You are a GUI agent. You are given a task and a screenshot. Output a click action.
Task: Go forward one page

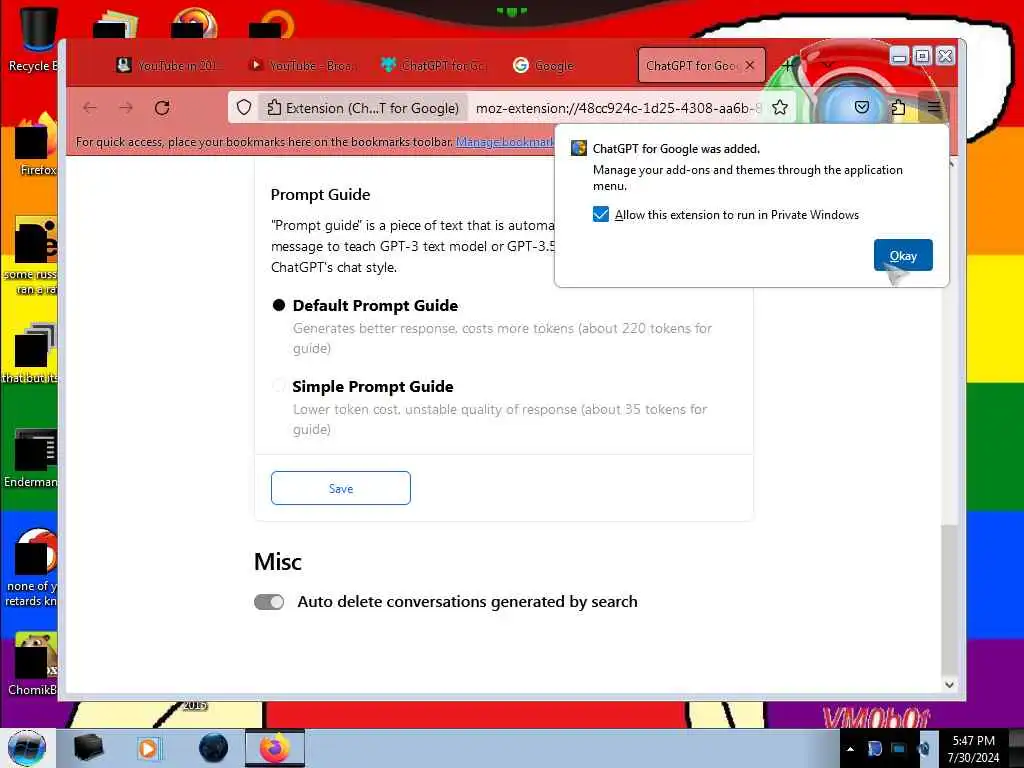tap(126, 108)
